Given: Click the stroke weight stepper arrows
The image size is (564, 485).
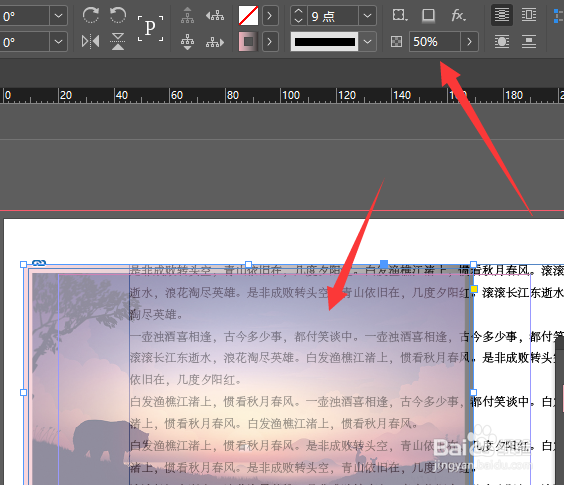Looking at the screenshot, I should click(299, 15).
